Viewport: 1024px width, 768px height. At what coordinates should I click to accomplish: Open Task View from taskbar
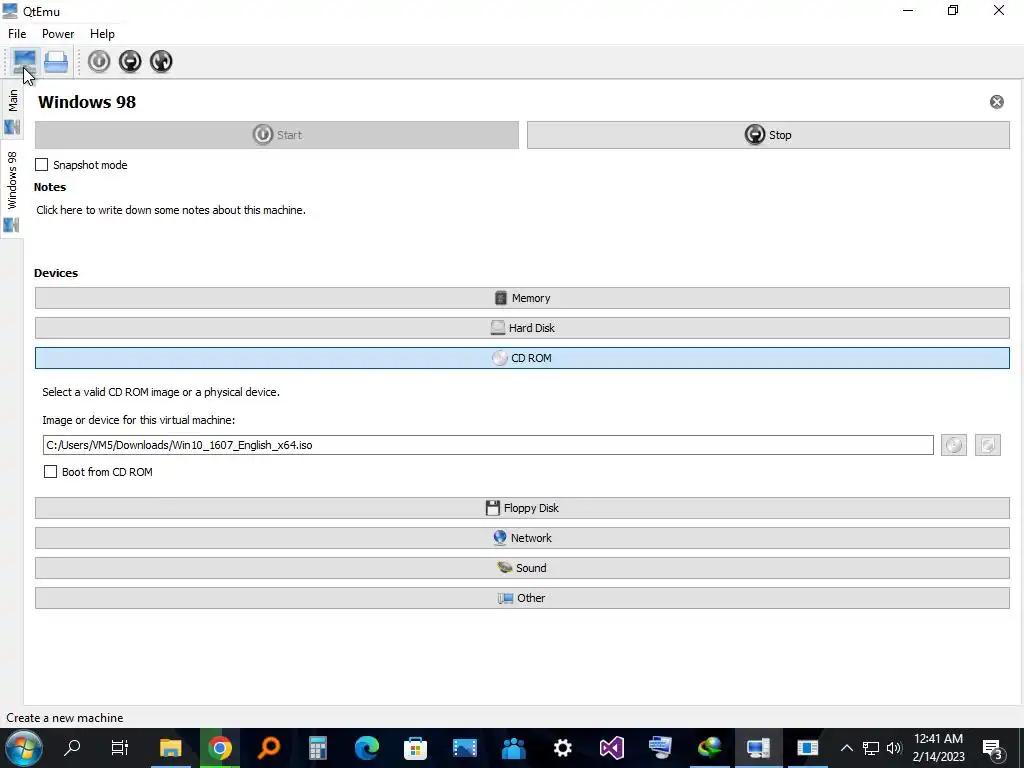(120, 748)
